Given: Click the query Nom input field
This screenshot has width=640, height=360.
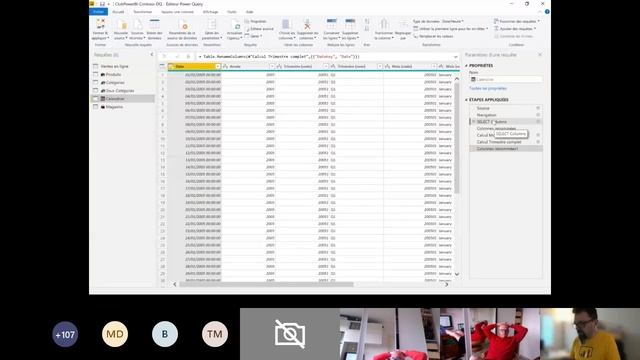Looking at the screenshot, I should 506,80.
